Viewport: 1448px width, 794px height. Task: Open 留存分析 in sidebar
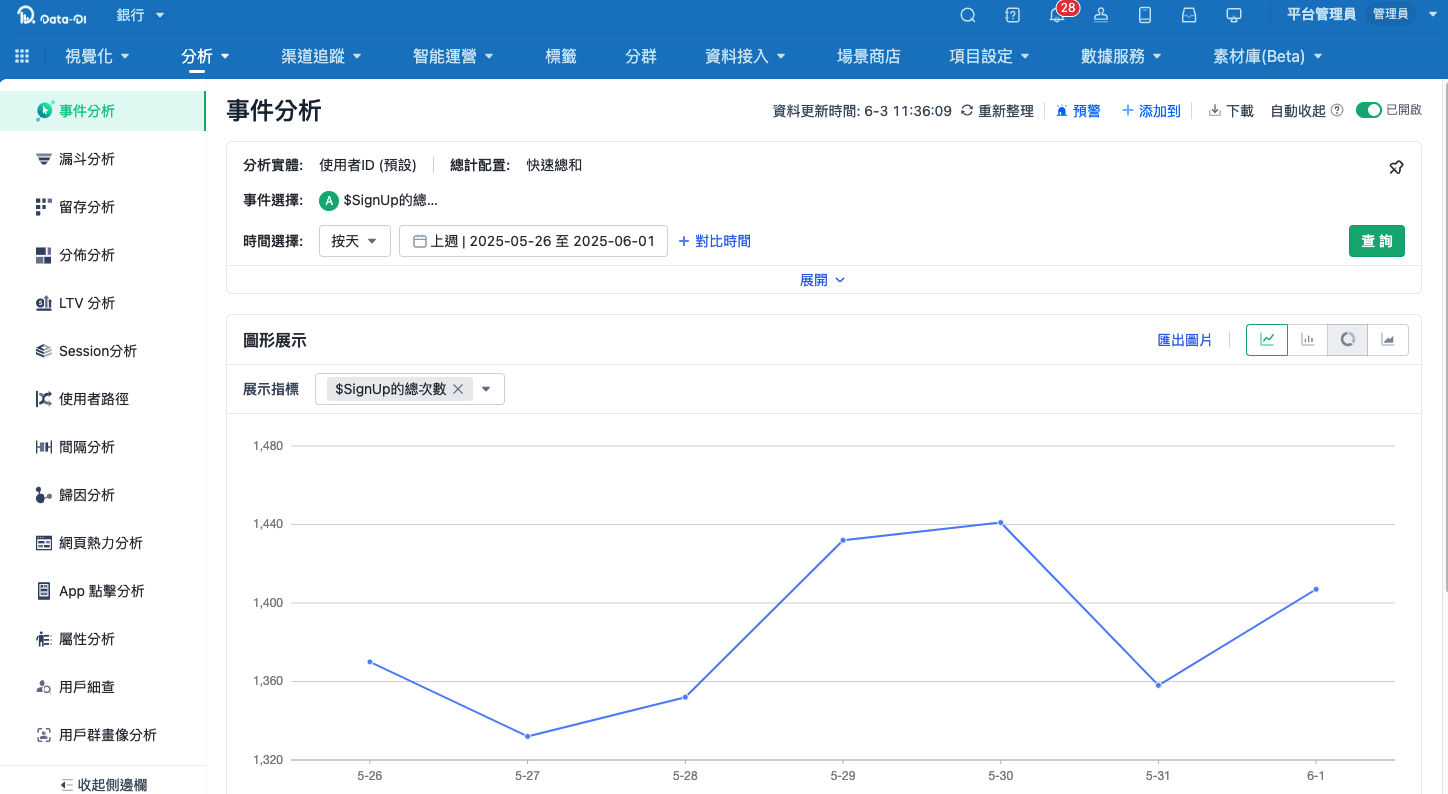point(103,207)
